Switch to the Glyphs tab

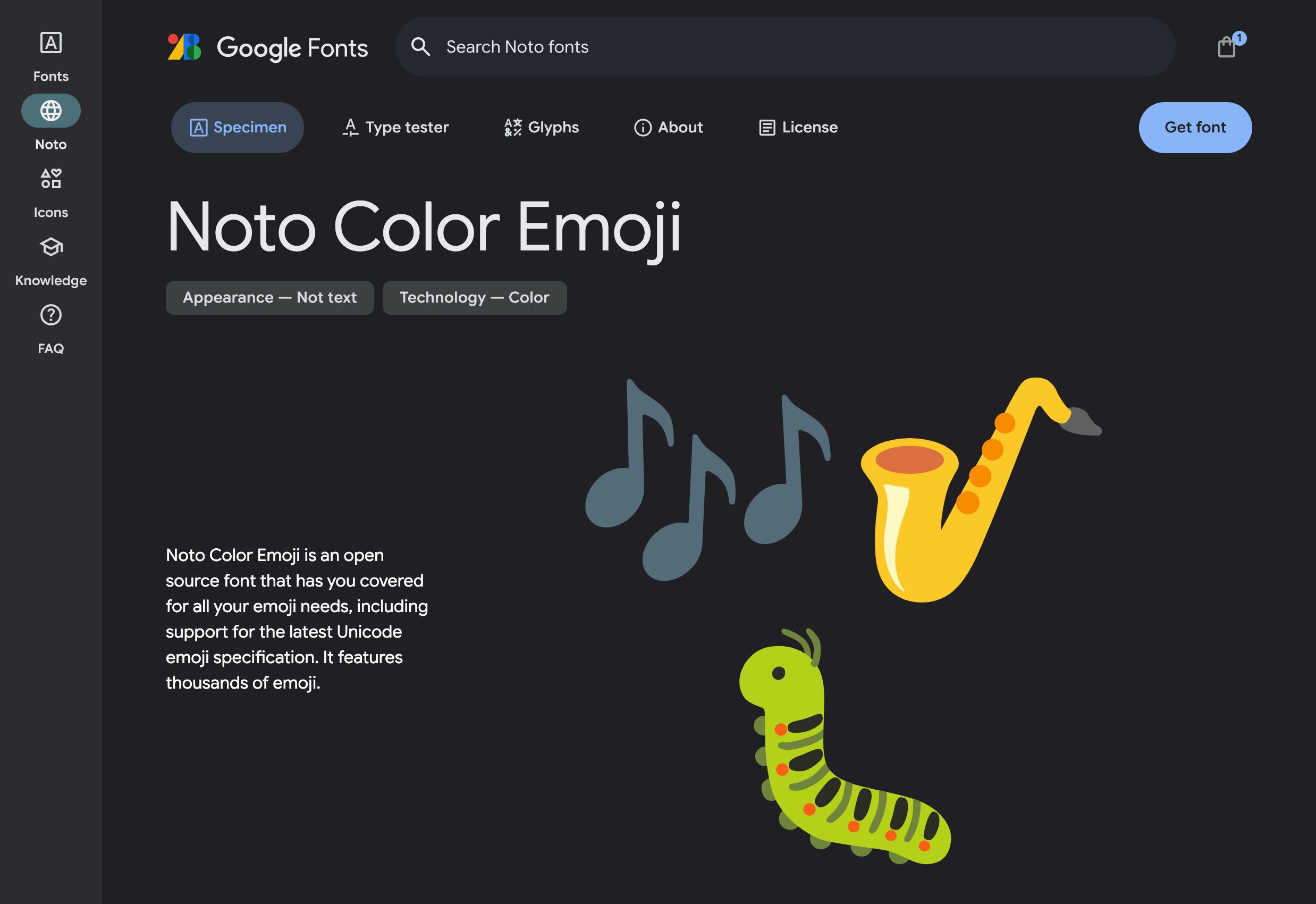542,128
